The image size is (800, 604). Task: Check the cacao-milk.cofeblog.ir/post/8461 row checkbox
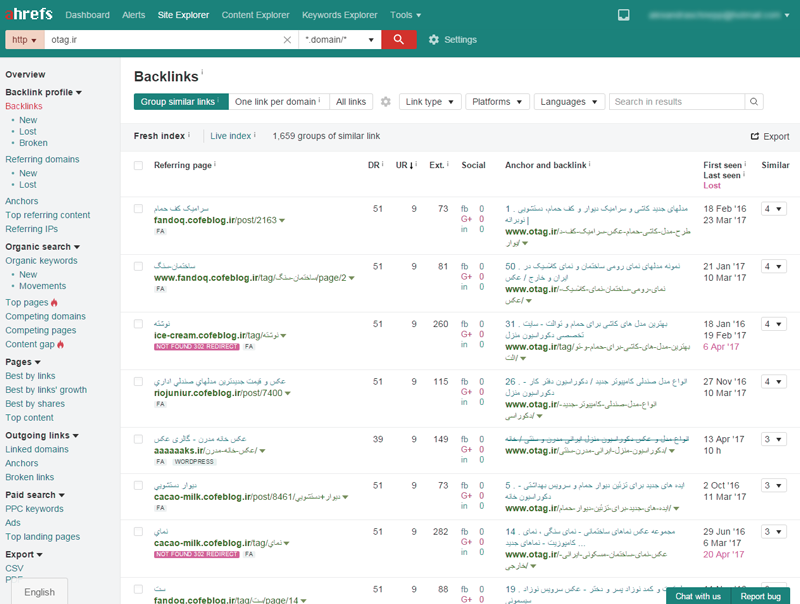(138, 485)
